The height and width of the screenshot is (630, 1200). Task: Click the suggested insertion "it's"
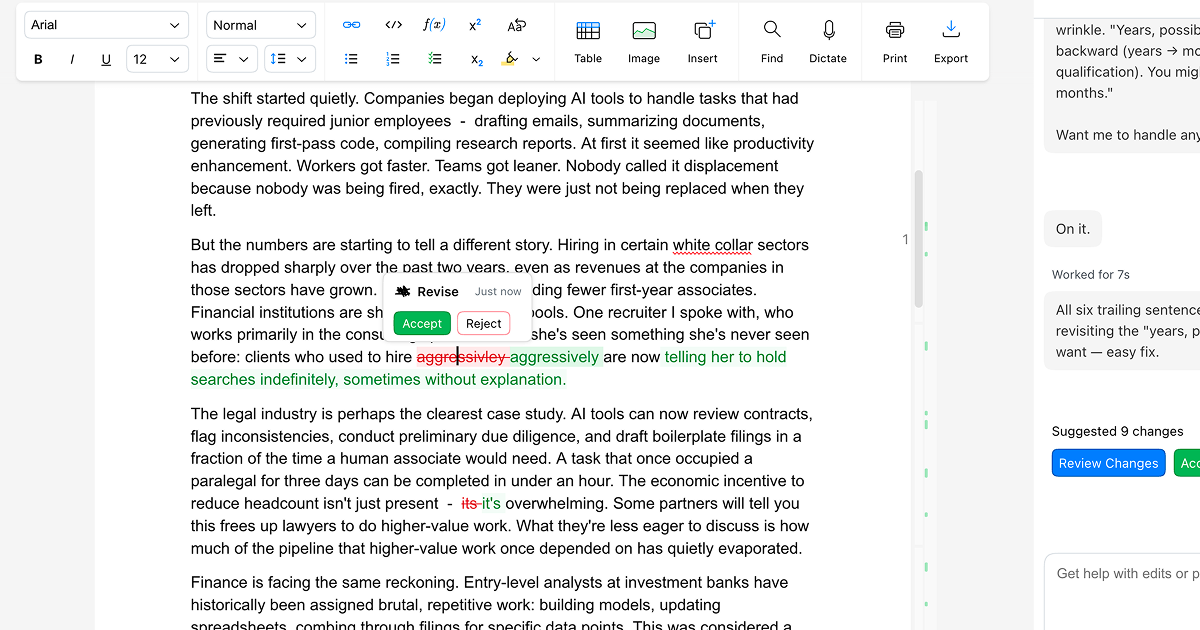(491, 504)
